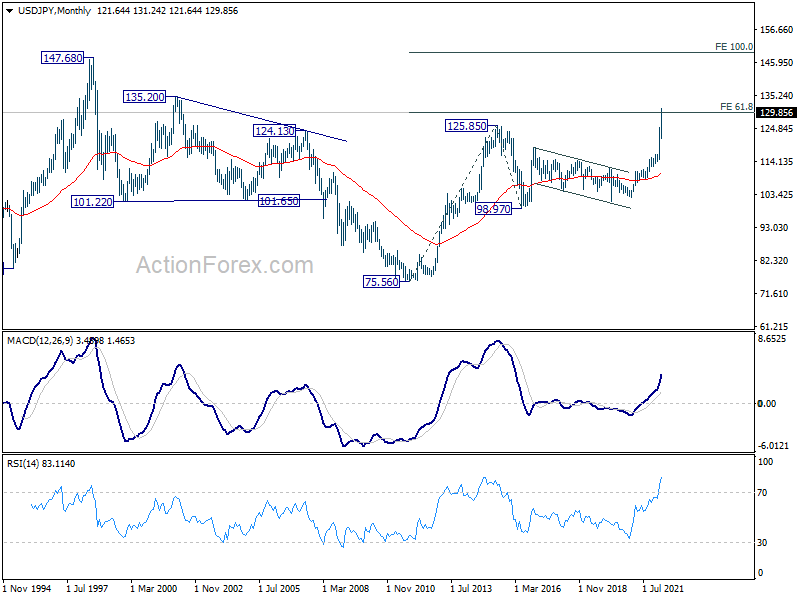This screenshot has height=600, width=800.
Task: Click the RSI scale level 100
Action: pyautogui.click(x=765, y=462)
